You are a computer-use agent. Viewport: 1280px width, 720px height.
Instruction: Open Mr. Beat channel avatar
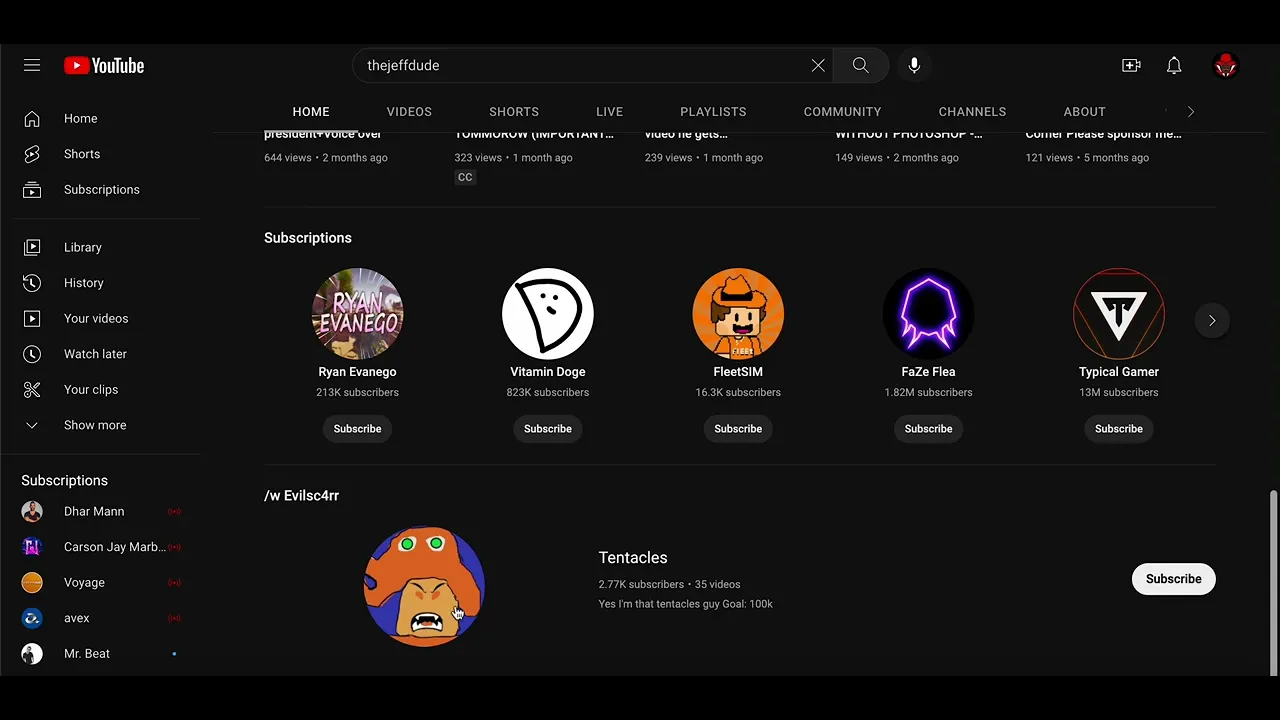click(x=32, y=654)
